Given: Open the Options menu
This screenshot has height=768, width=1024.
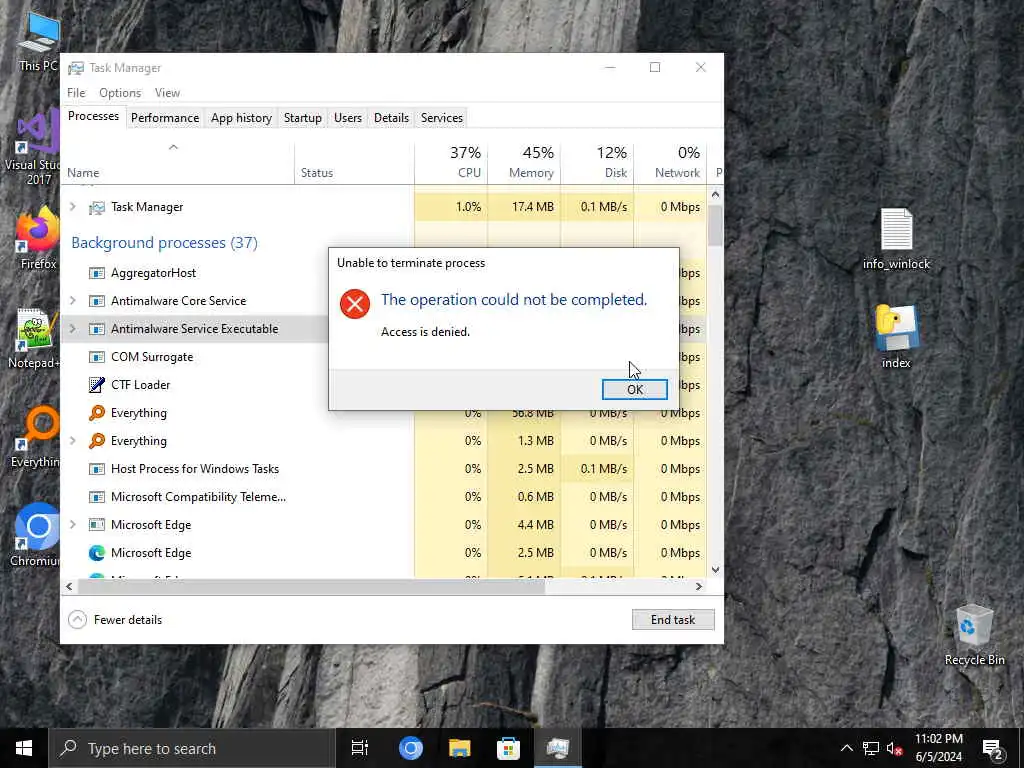Looking at the screenshot, I should pyautogui.click(x=120, y=93).
